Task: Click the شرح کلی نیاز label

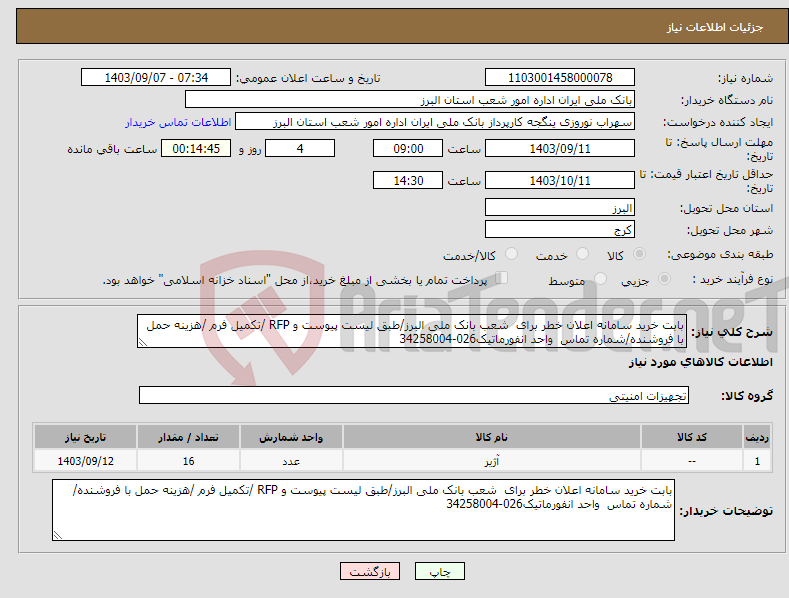Action: (x=732, y=332)
